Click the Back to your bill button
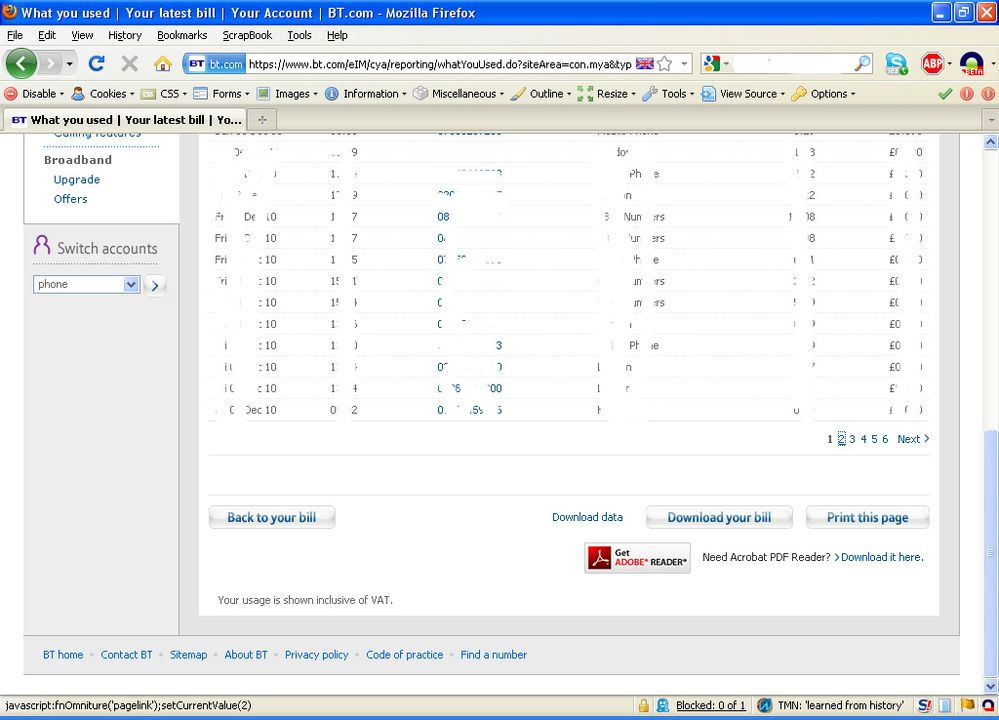This screenshot has width=999, height=720. pyautogui.click(x=271, y=518)
